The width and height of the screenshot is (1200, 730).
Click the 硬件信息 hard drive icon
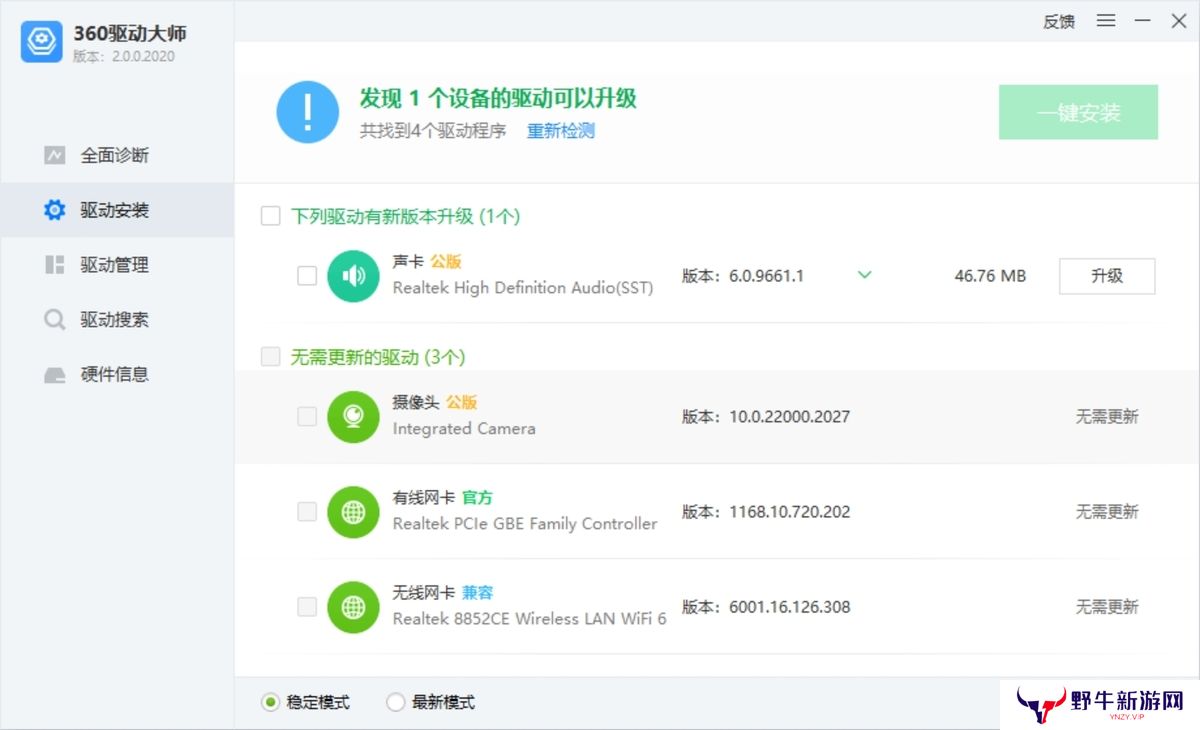coord(54,375)
